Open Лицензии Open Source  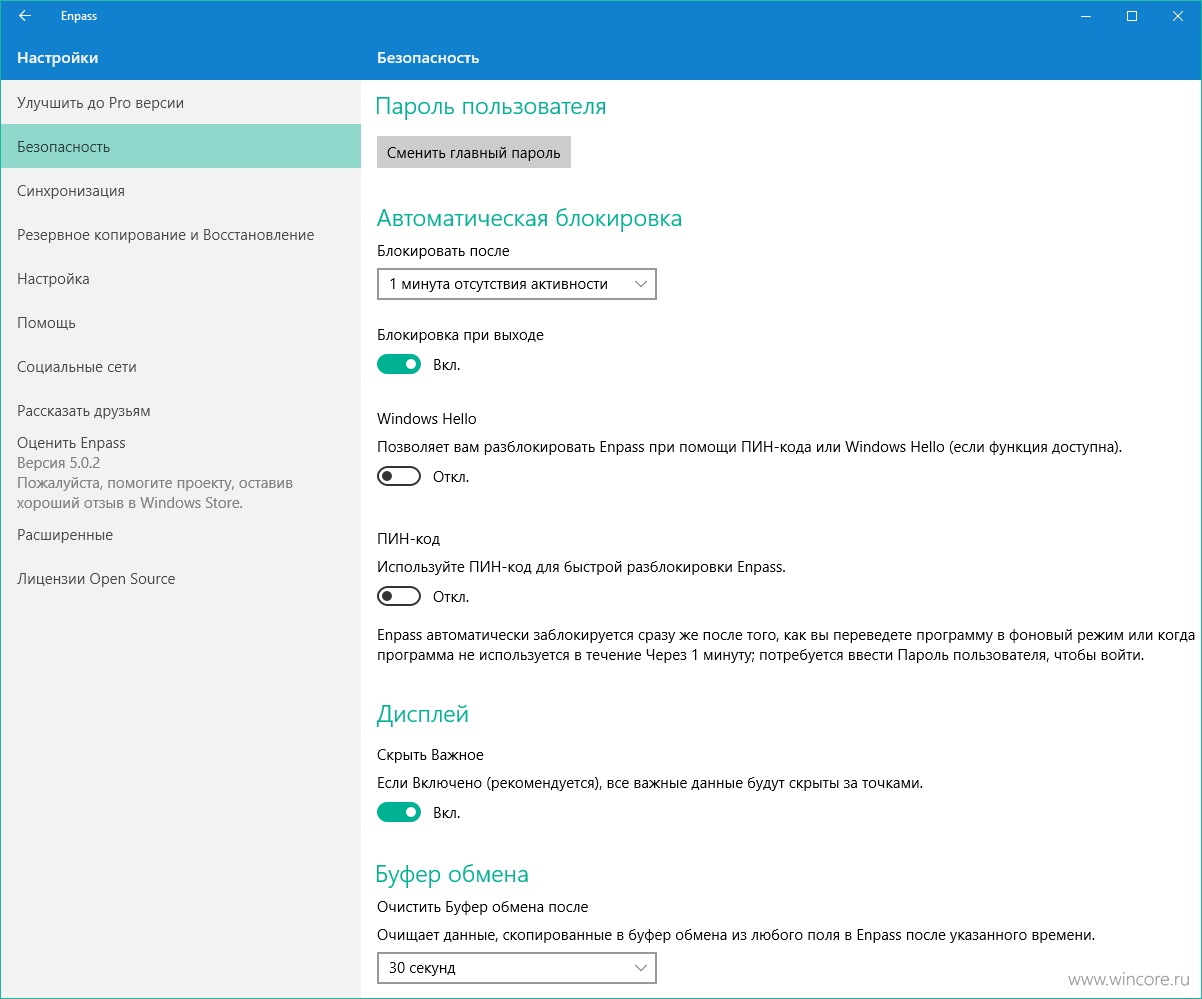pos(180,579)
